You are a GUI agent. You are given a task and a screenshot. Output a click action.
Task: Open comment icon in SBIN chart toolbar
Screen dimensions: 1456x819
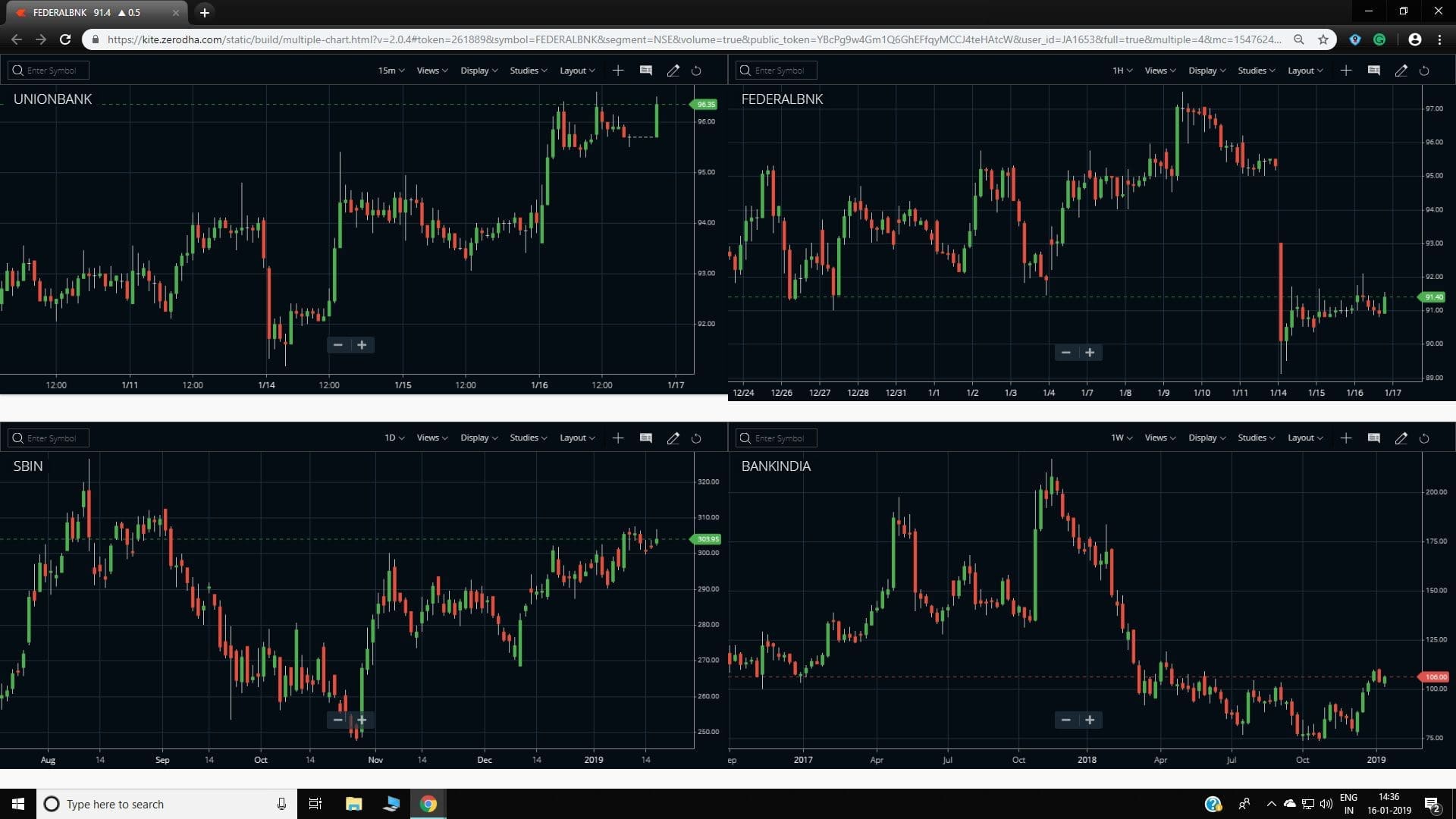click(x=646, y=438)
